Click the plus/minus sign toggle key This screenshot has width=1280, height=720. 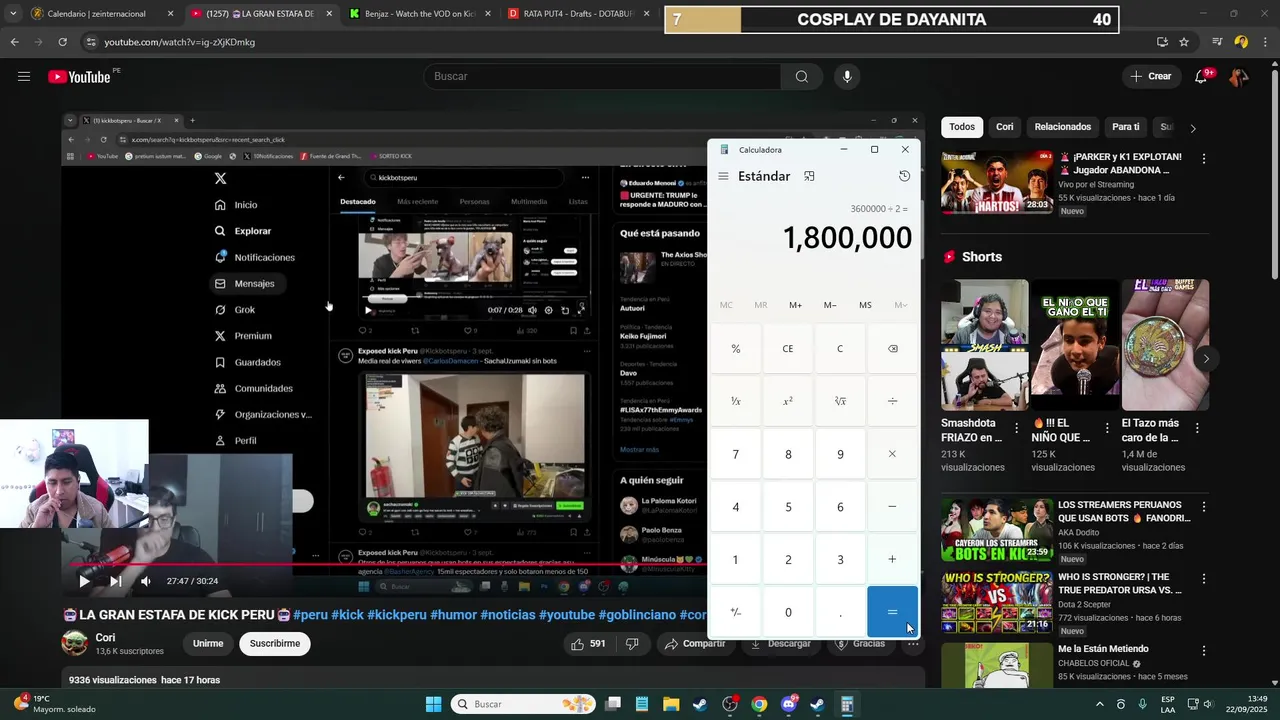pyautogui.click(x=736, y=612)
